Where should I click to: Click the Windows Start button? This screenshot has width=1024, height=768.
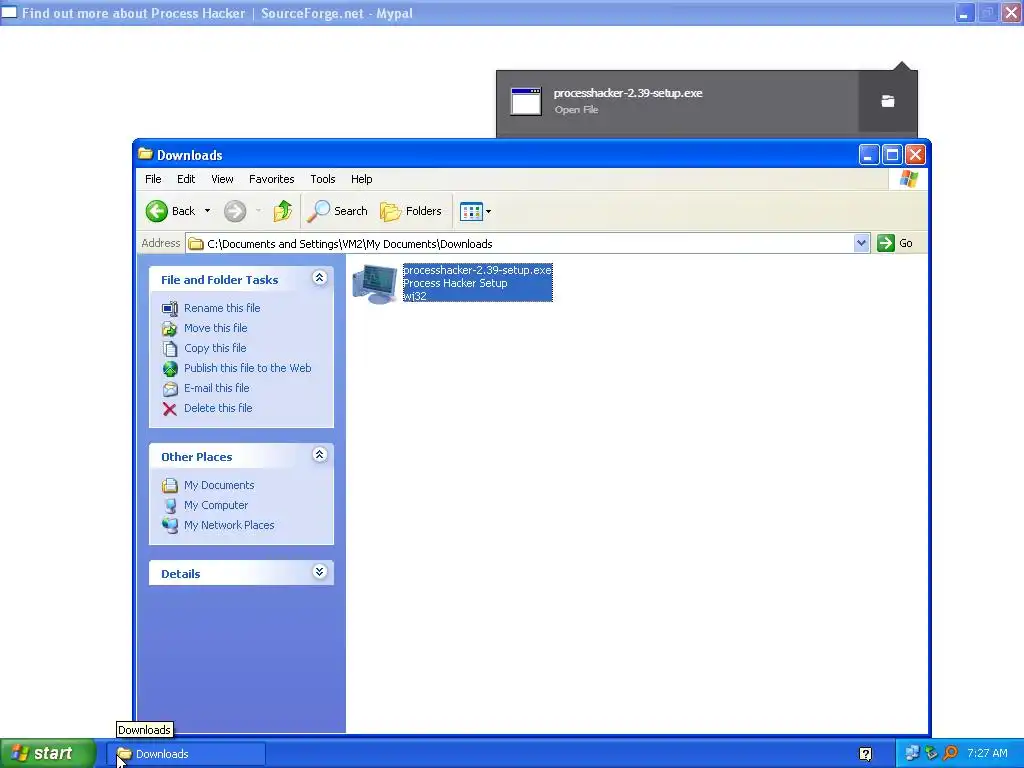(48, 754)
